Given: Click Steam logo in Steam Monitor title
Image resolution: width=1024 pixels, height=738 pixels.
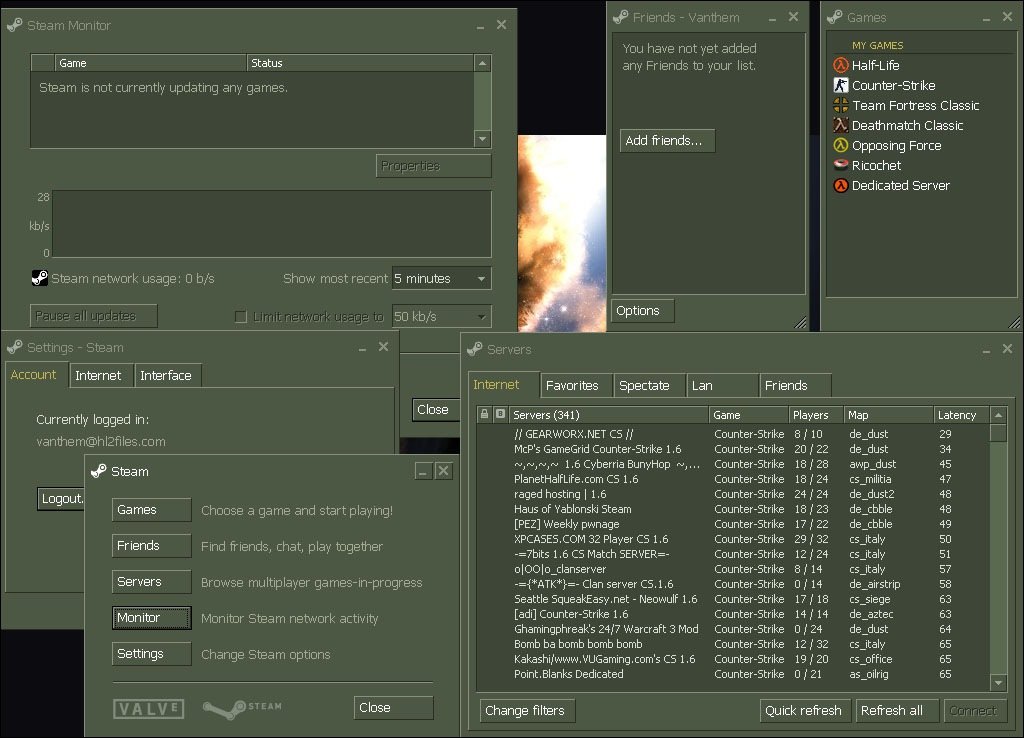Looking at the screenshot, I should point(14,25).
